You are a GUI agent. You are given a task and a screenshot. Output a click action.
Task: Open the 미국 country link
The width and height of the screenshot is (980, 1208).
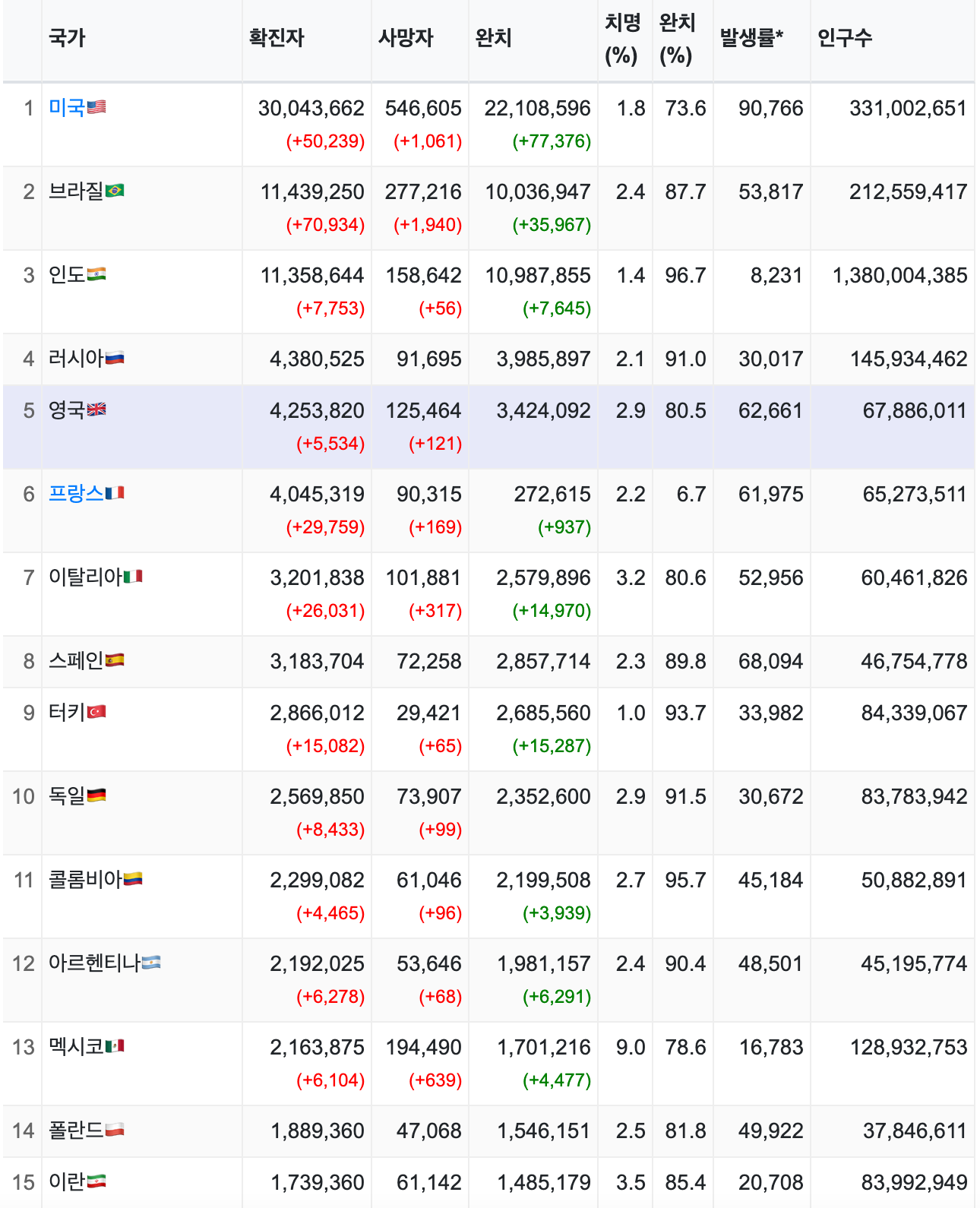pos(67,107)
